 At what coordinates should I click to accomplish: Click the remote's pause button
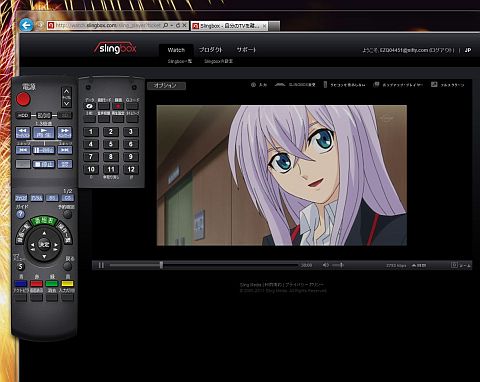coord(44,150)
